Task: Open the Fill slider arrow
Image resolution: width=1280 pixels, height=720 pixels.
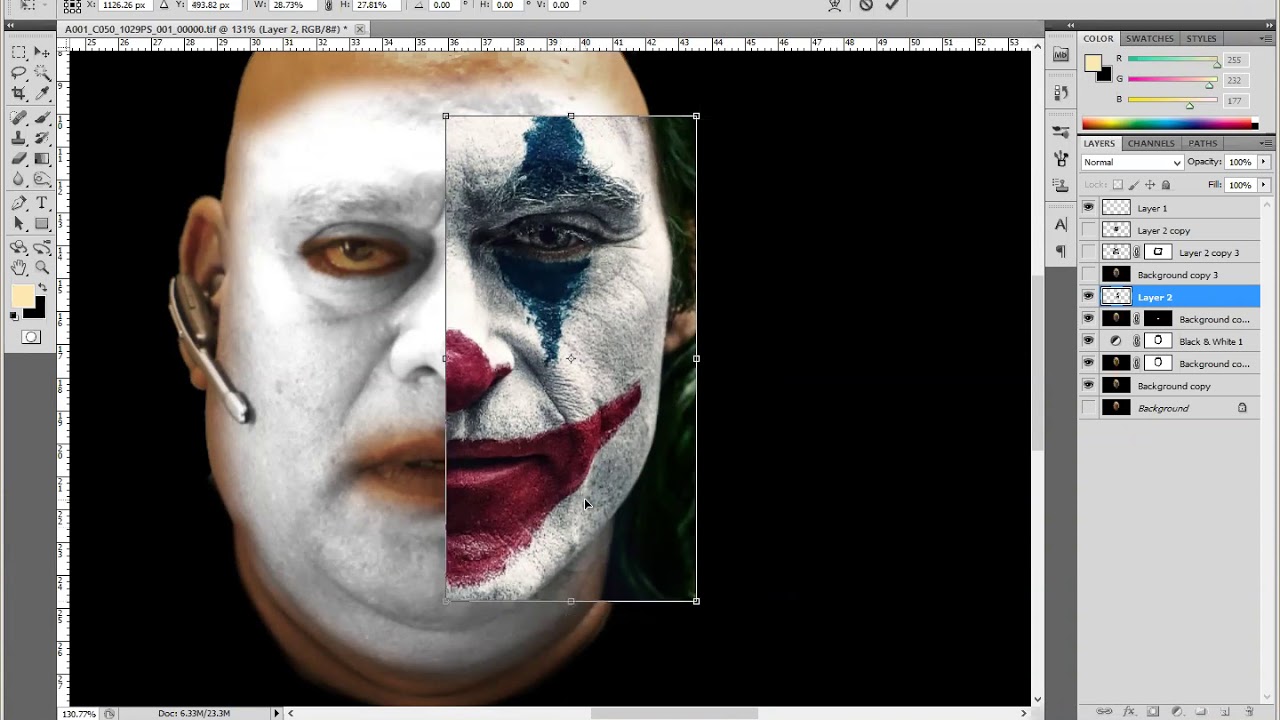Action: (x=1263, y=185)
